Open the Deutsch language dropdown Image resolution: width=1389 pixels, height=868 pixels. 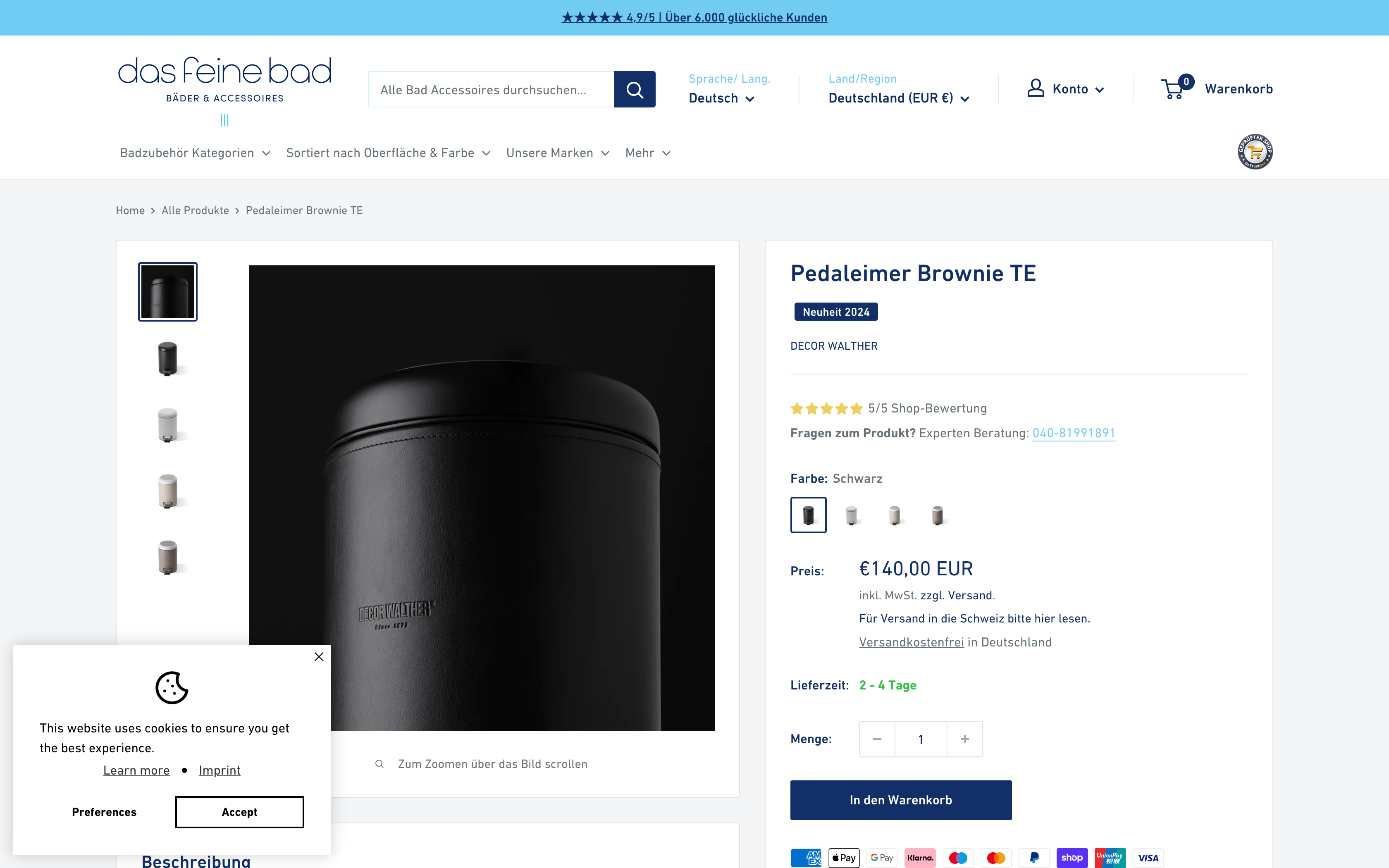721,98
